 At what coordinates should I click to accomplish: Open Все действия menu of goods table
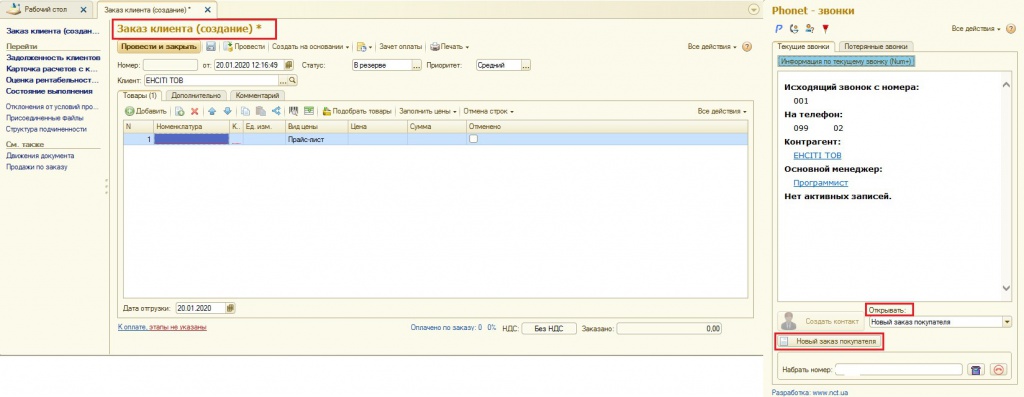(722, 112)
